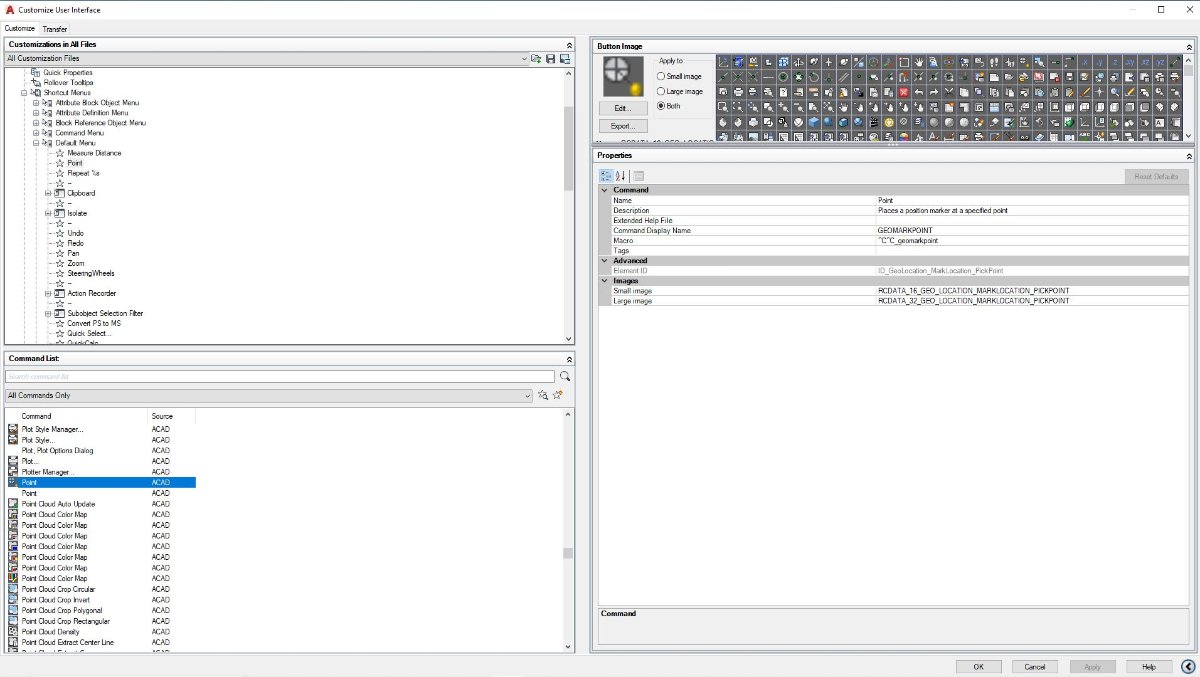The image size is (1200, 677).
Task: Click the button image grid scrollbar
Action: [x=1188, y=98]
